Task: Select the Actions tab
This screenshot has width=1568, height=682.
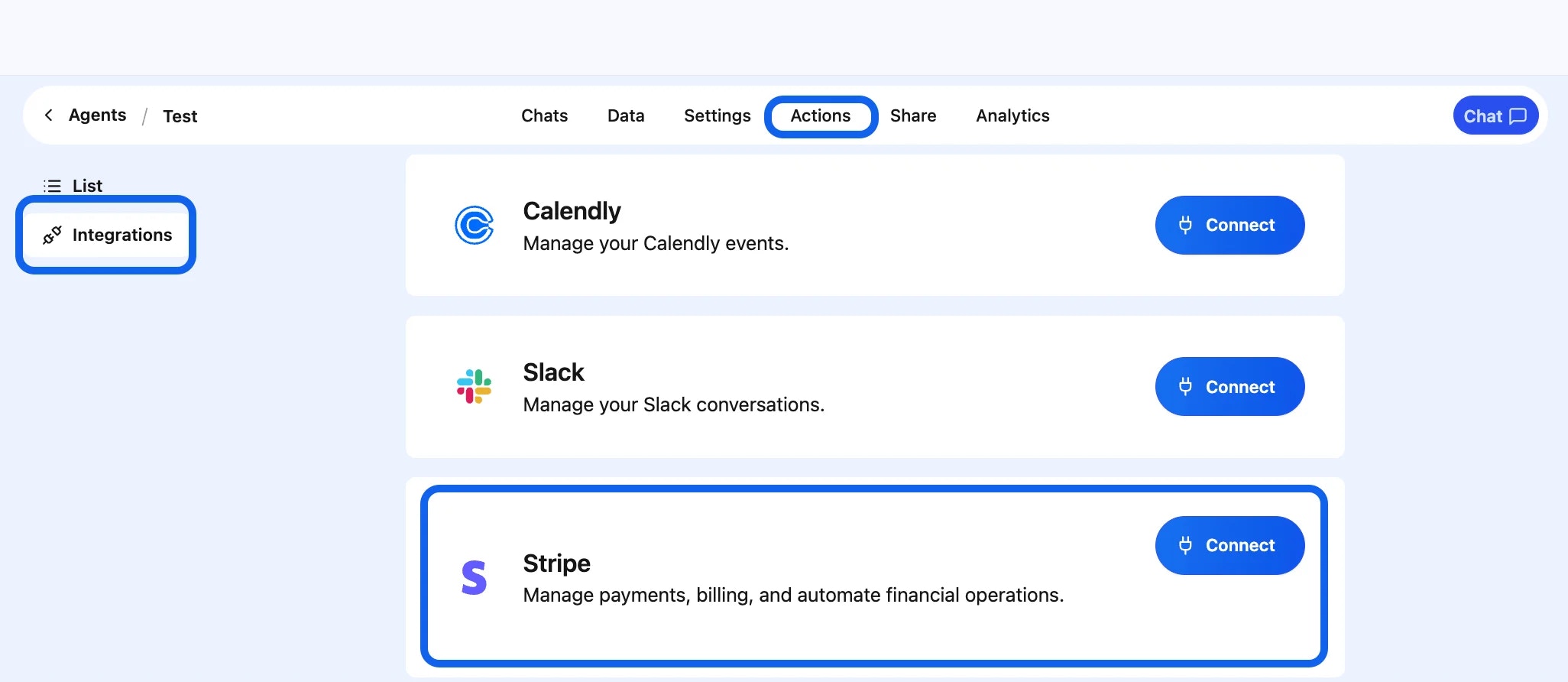Action: [x=821, y=116]
